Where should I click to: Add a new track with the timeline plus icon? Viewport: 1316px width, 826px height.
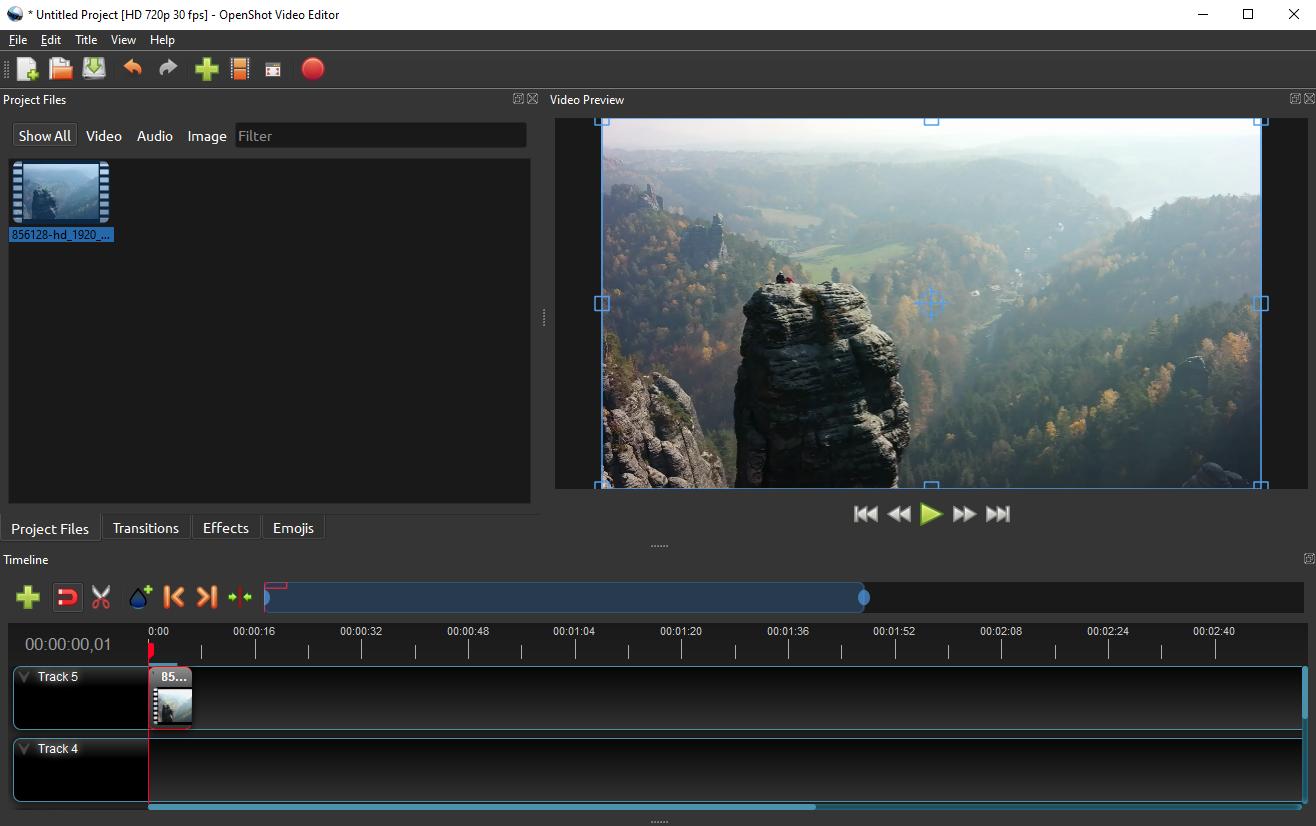27,597
